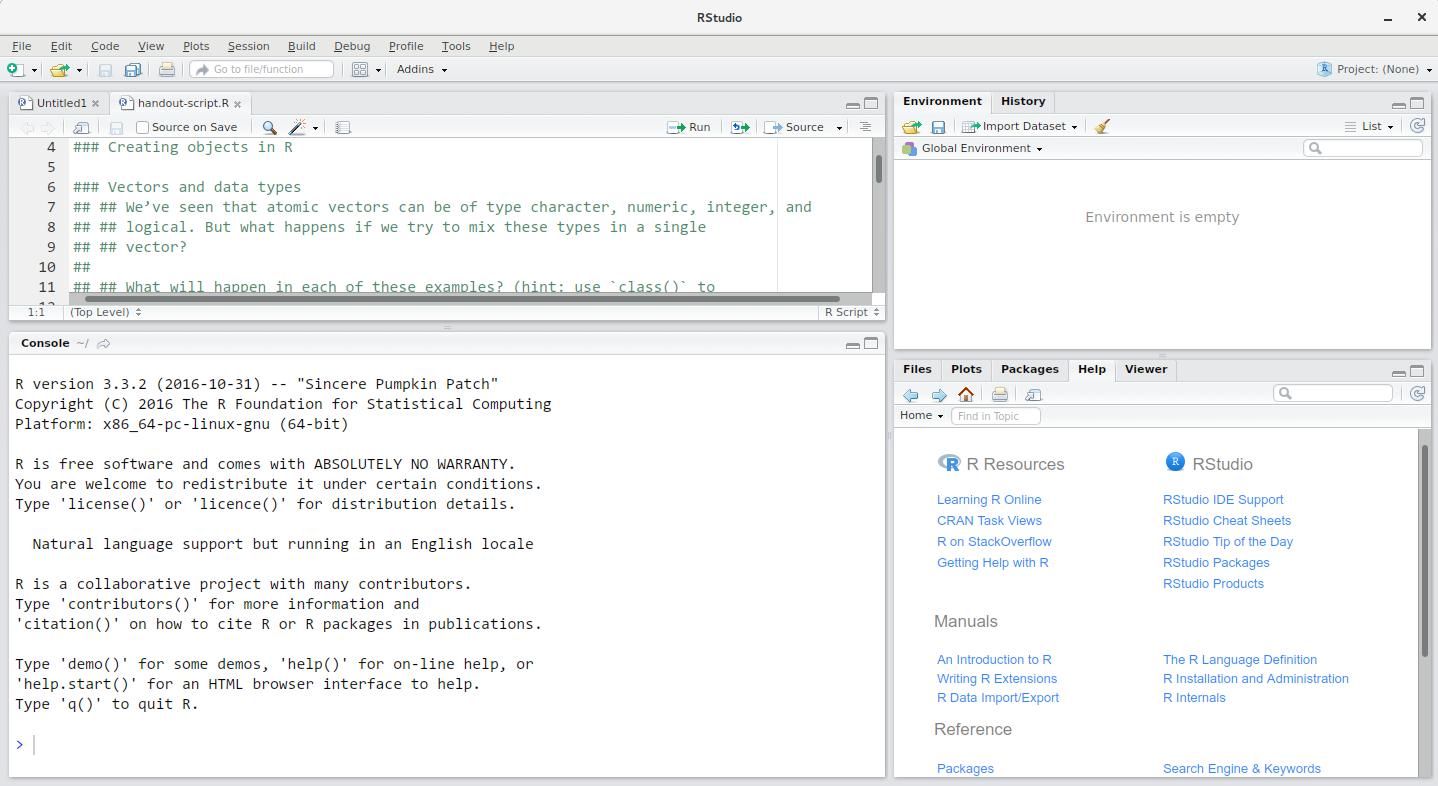The image size is (1438, 786).
Task: Refresh the Environment pane with circular arrow icon
Action: pyautogui.click(x=1417, y=125)
